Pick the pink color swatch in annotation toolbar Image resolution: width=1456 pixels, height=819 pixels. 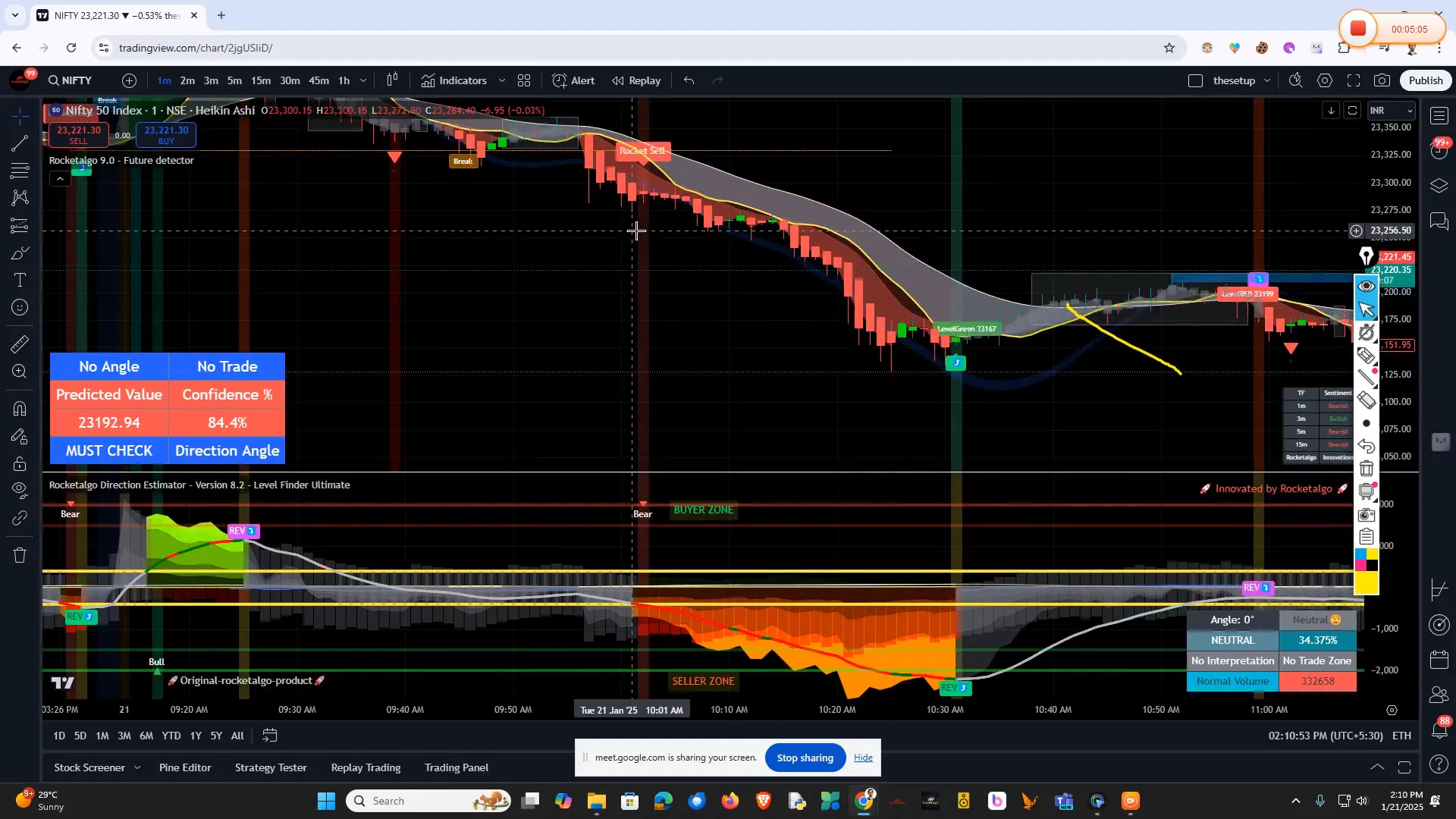click(x=1361, y=565)
